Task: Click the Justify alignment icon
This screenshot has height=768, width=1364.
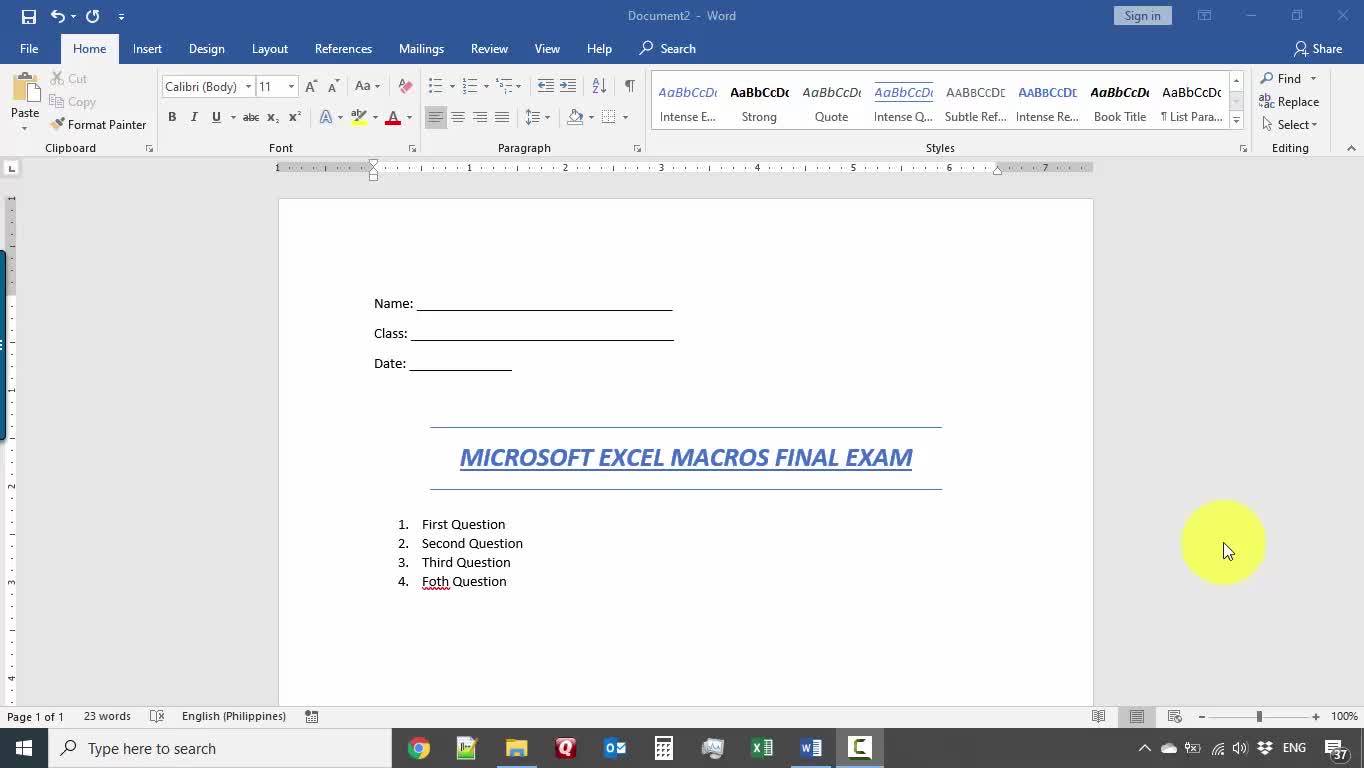Action: point(502,118)
